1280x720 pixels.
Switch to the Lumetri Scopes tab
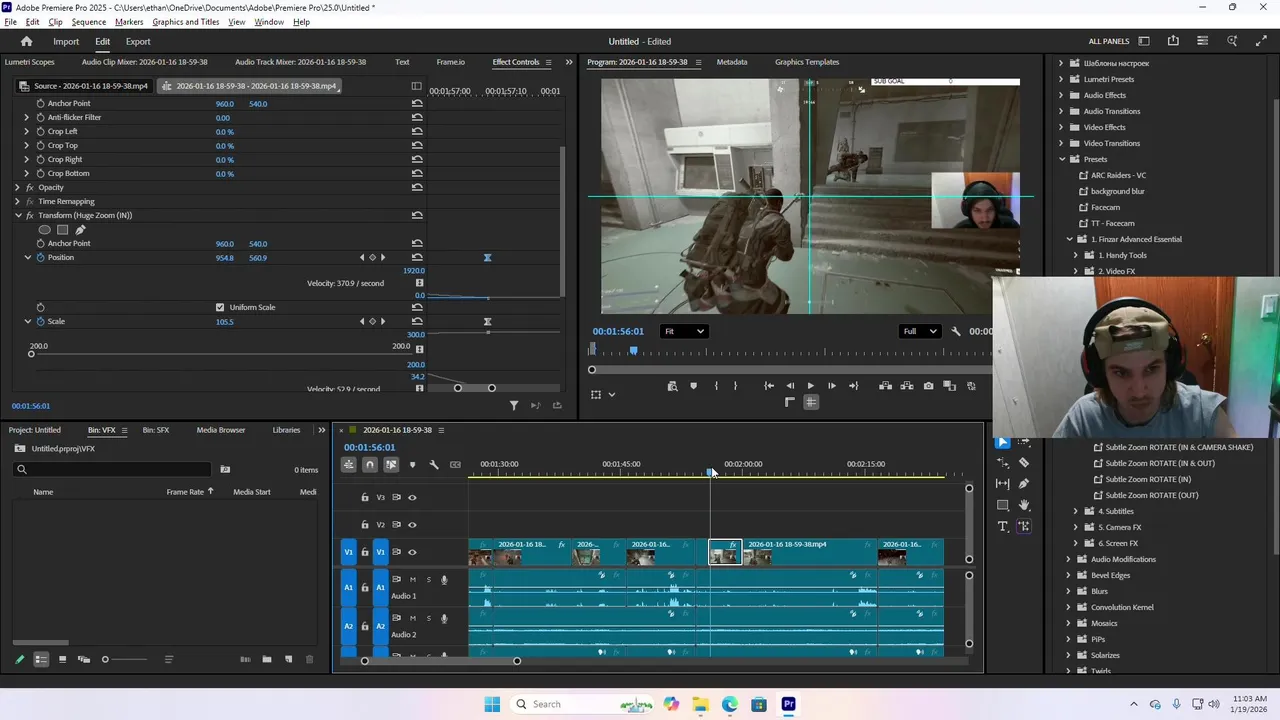(x=30, y=62)
